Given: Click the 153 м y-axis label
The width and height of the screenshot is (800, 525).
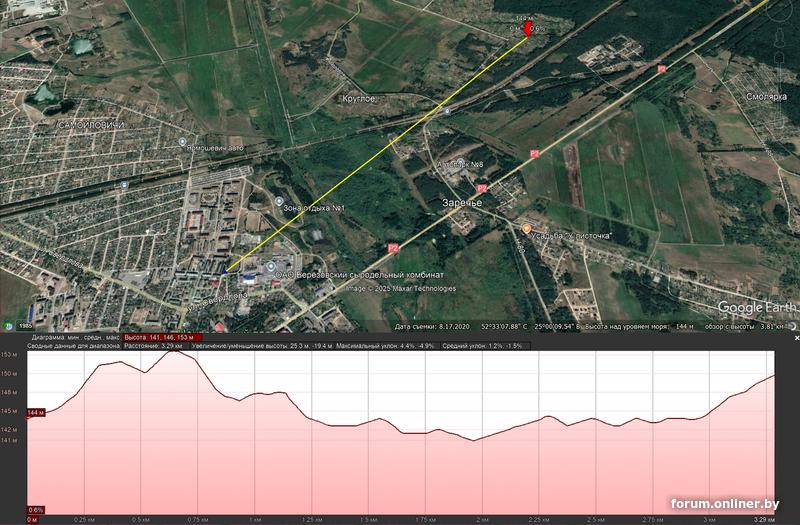Looking at the screenshot, I should (x=8, y=354).
